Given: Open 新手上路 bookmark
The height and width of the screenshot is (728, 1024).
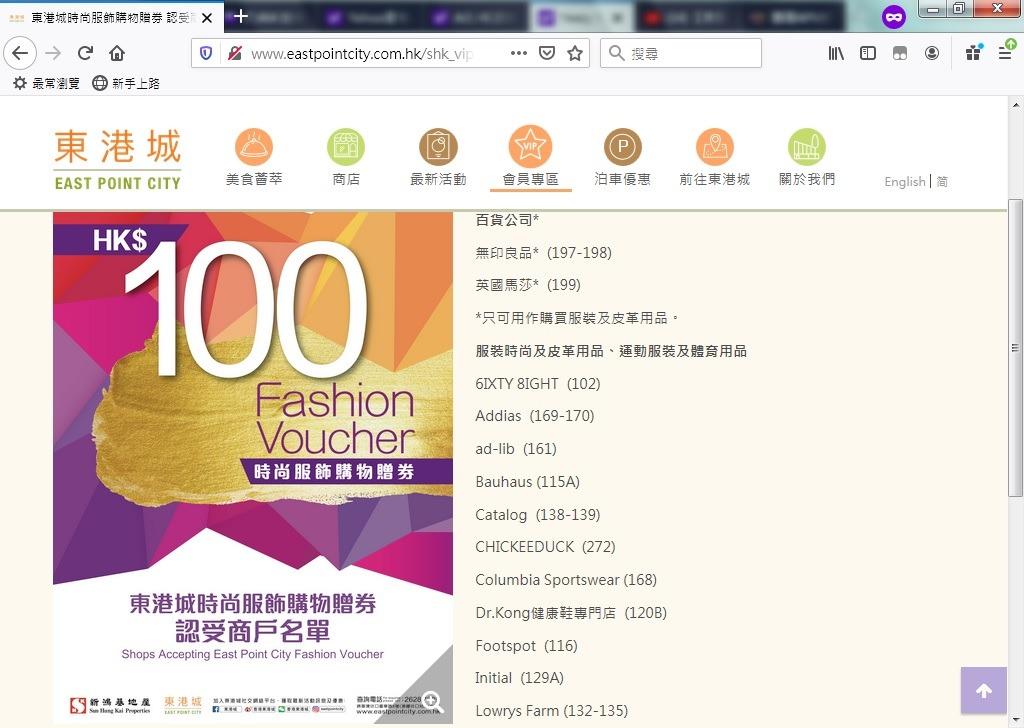Looking at the screenshot, I should point(126,83).
